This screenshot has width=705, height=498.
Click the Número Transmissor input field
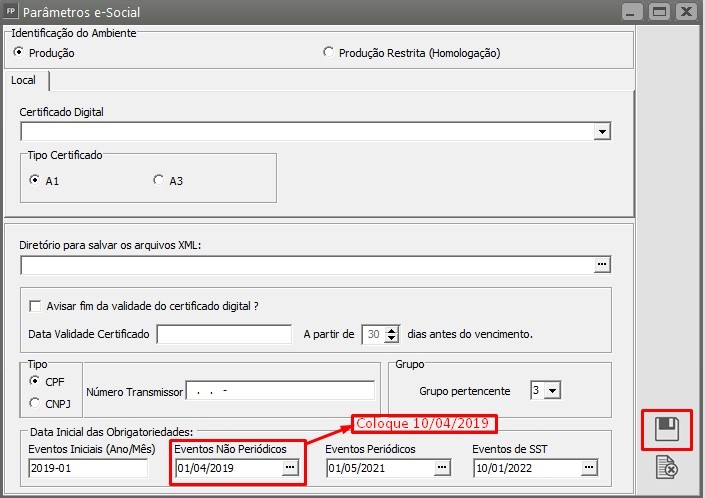[280, 391]
